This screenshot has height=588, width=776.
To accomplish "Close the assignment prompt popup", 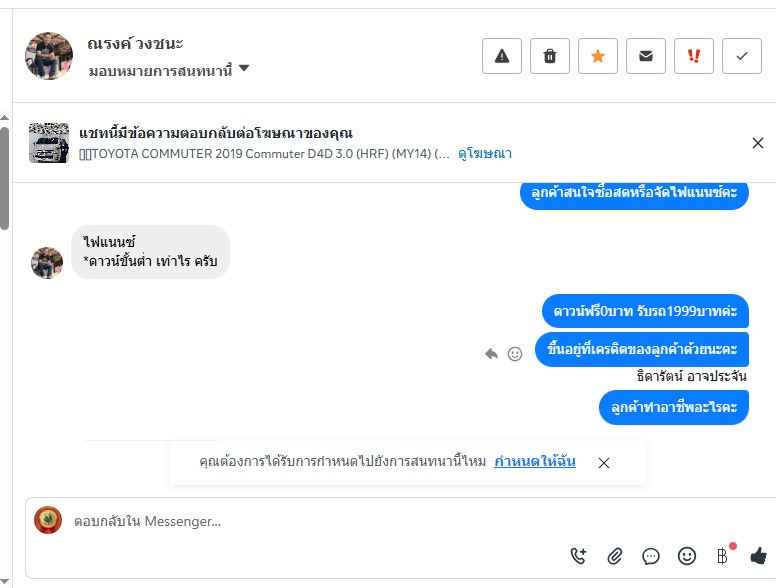I will 604,463.
